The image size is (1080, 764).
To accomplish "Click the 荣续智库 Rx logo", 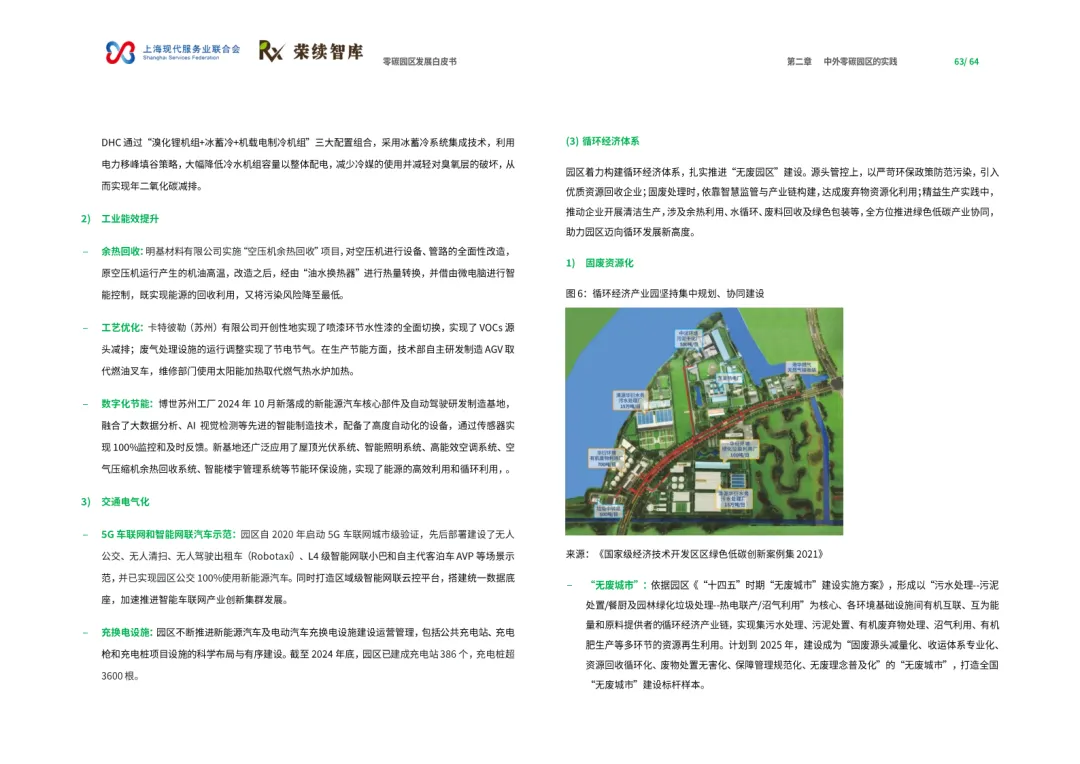I will coord(311,51).
